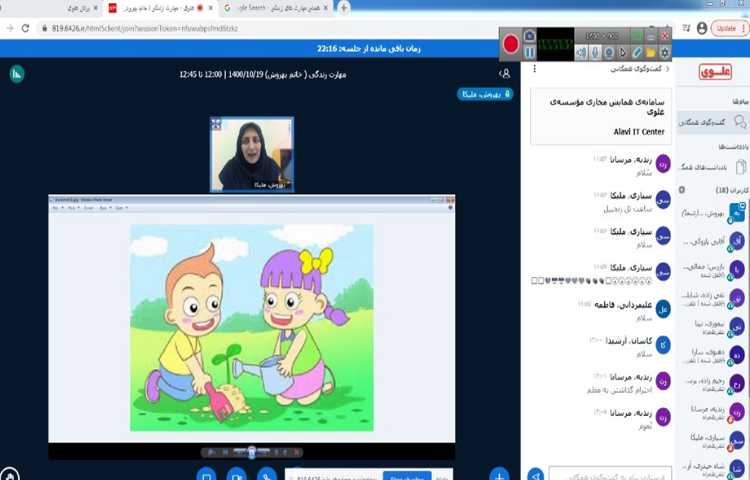Image resolution: width=750 pixels, height=480 pixels.
Task: Send the chat message with send button
Action: tap(536, 474)
